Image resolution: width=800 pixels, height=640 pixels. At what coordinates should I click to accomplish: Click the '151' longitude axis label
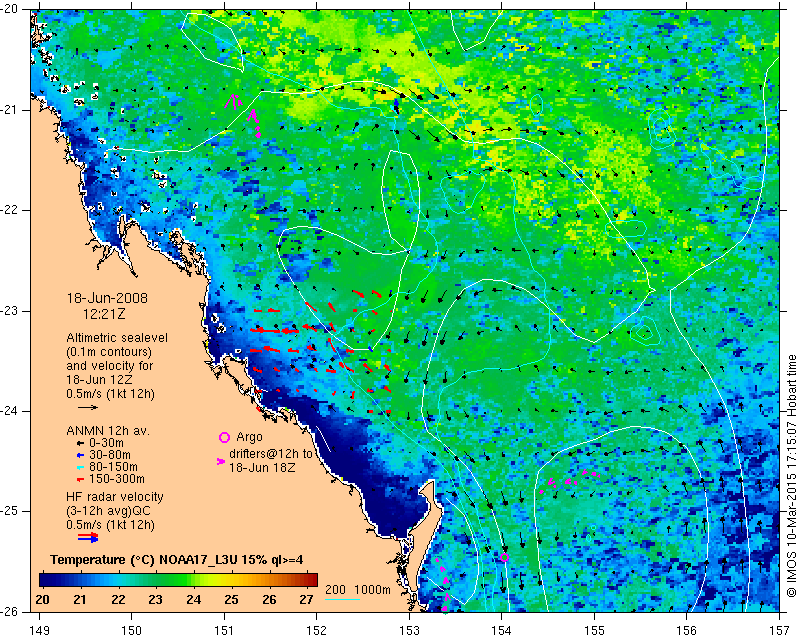(224, 631)
